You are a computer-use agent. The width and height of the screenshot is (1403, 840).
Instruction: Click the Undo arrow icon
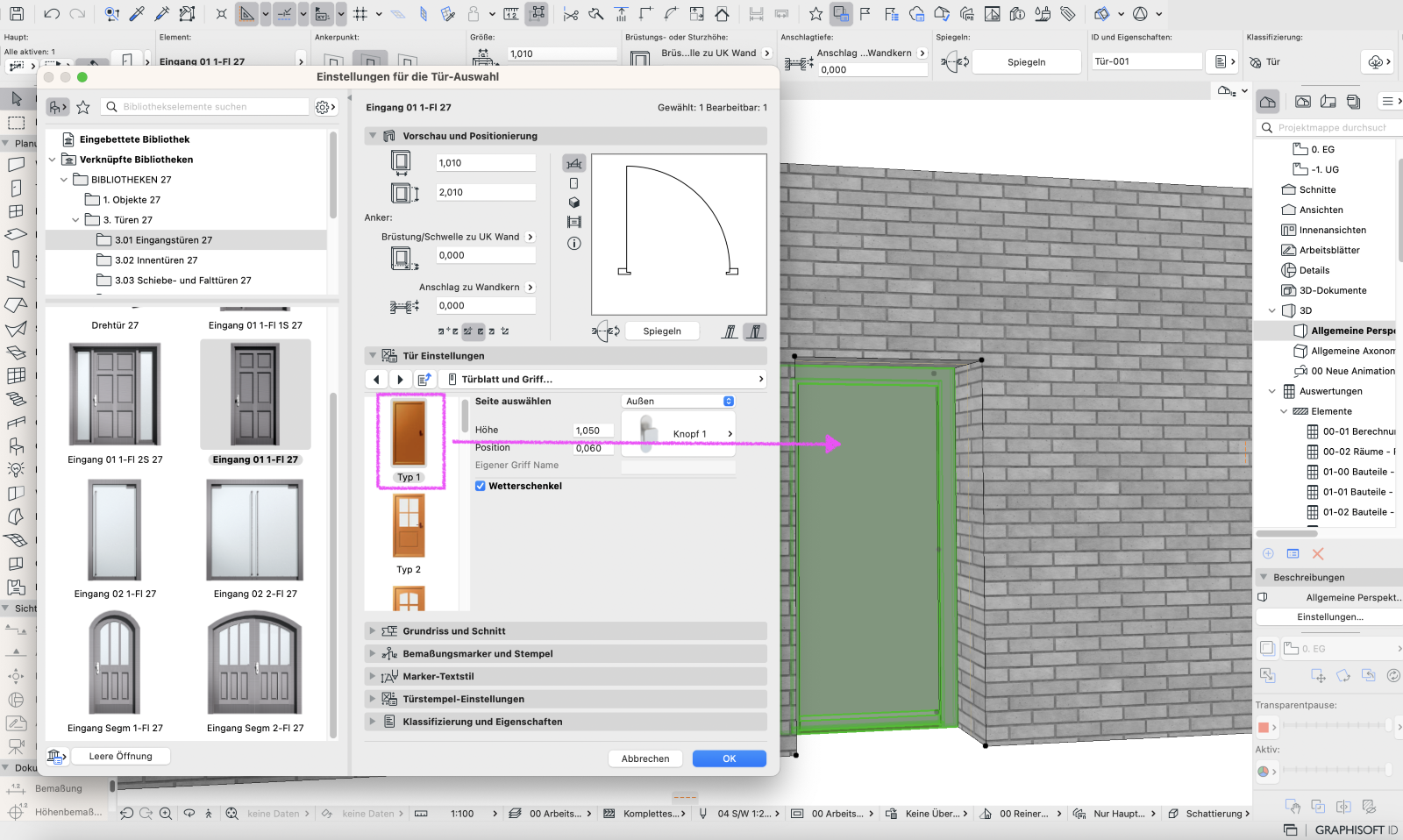52,14
